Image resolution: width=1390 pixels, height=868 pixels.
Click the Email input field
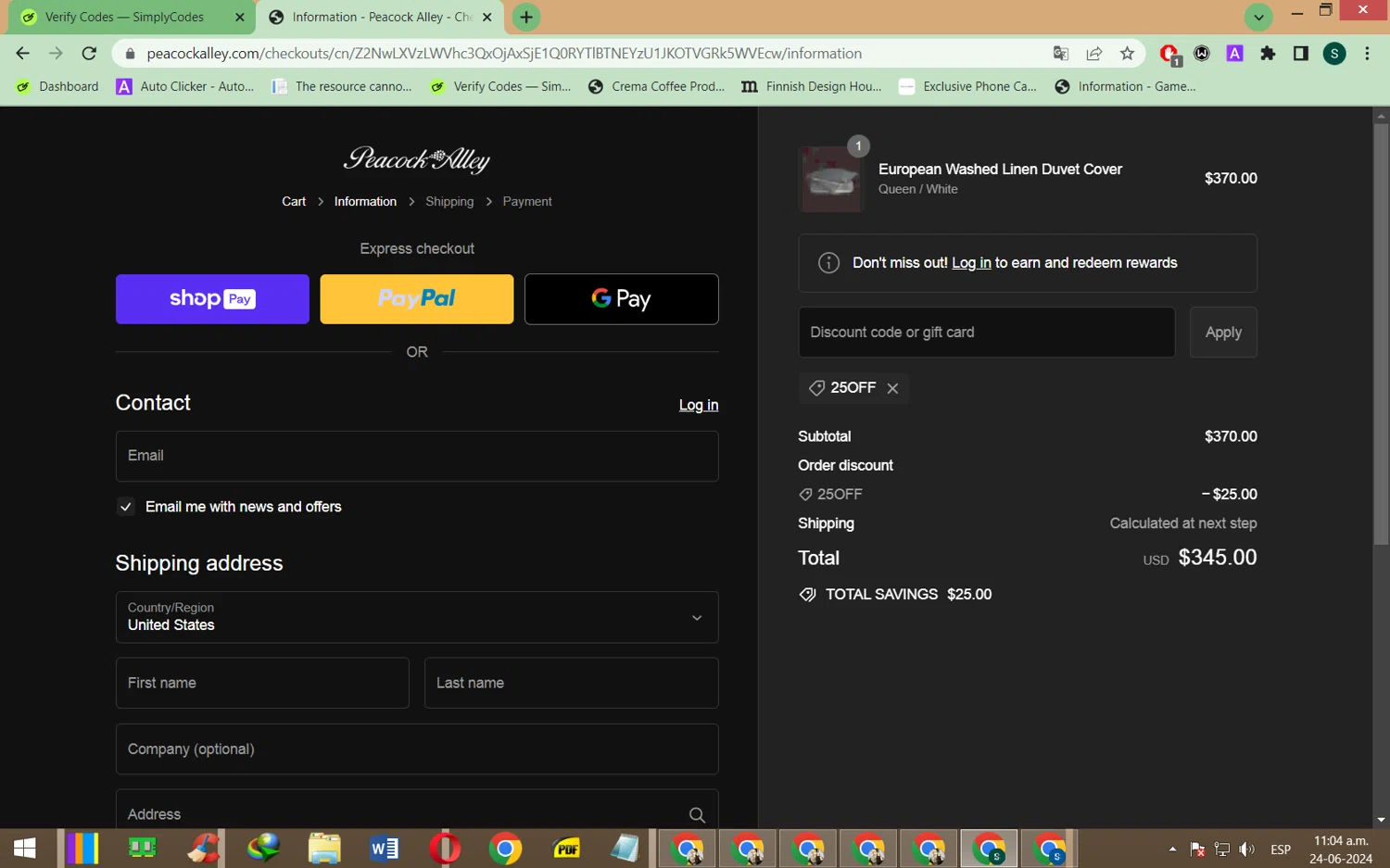pyautogui.click(x=417, y=456)
